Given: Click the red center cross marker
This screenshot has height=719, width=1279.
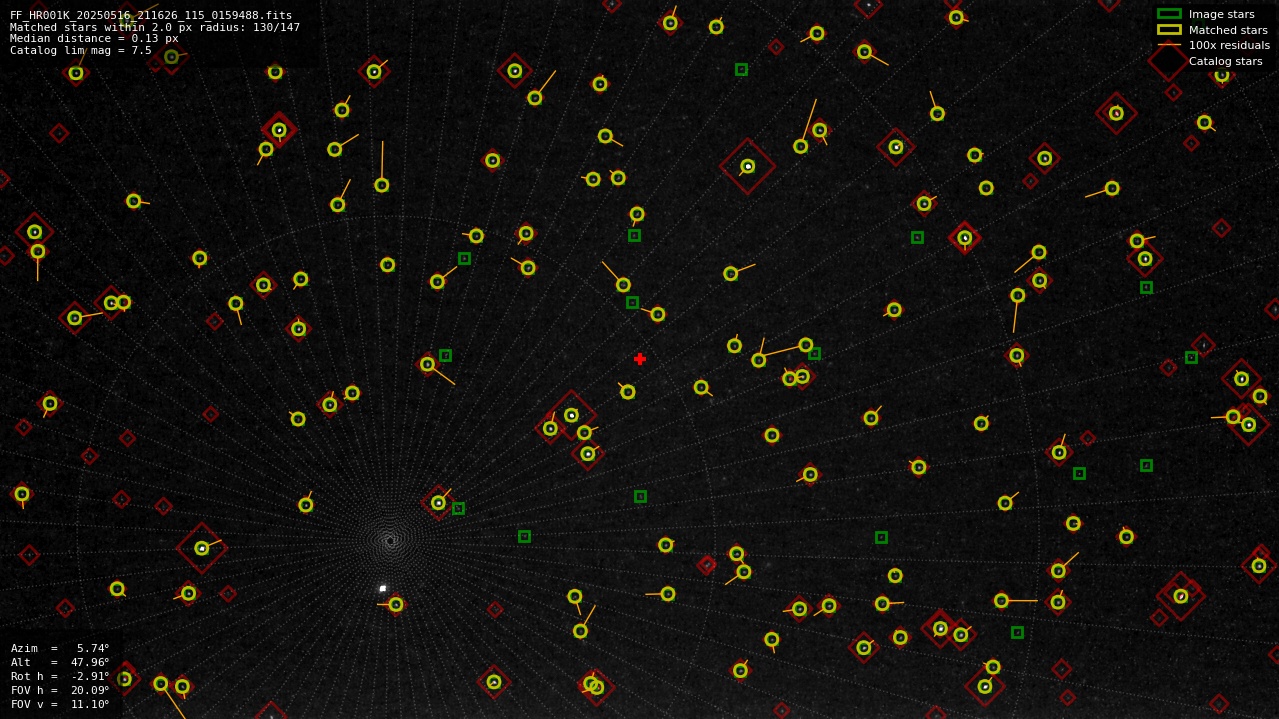Looking at the screenshot, I should click(640, 359).
